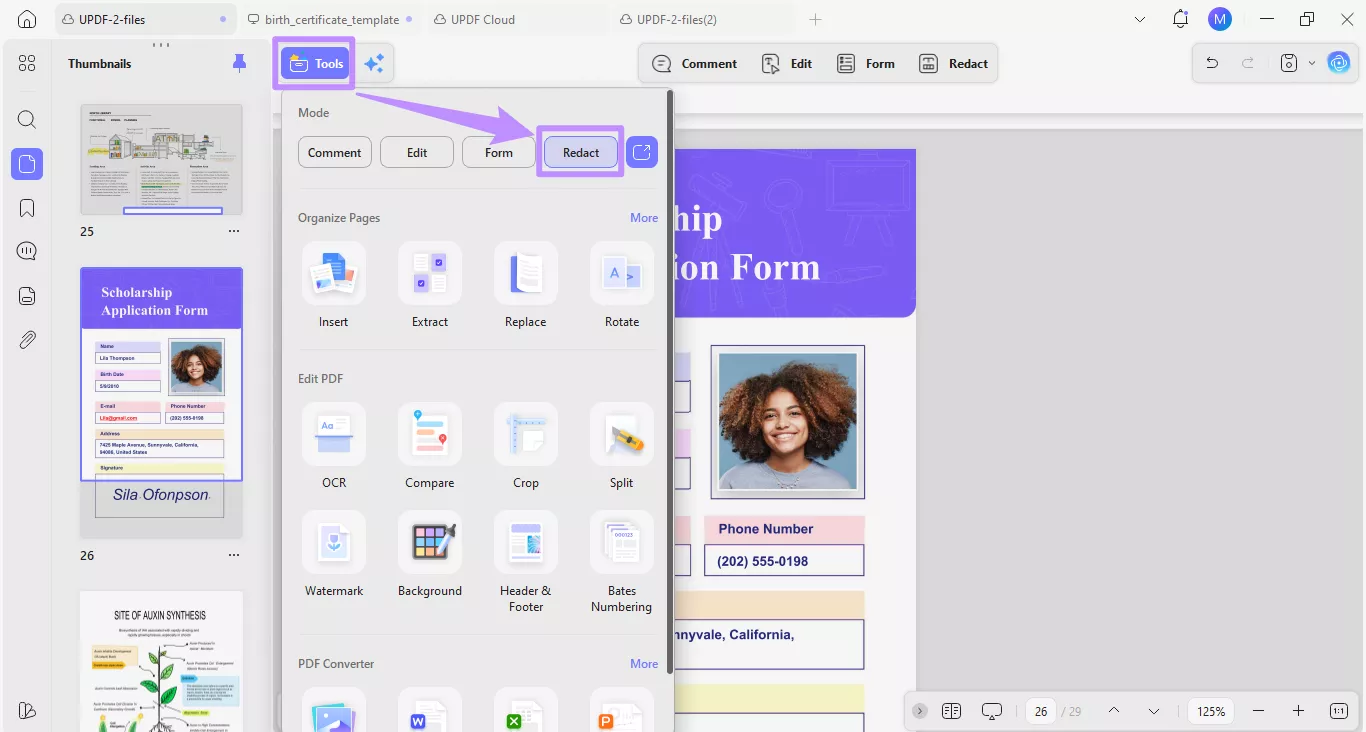Select Edit in the top toolbar
Image resolution: width=1366 pixels, height=732 pixels.
787,64
